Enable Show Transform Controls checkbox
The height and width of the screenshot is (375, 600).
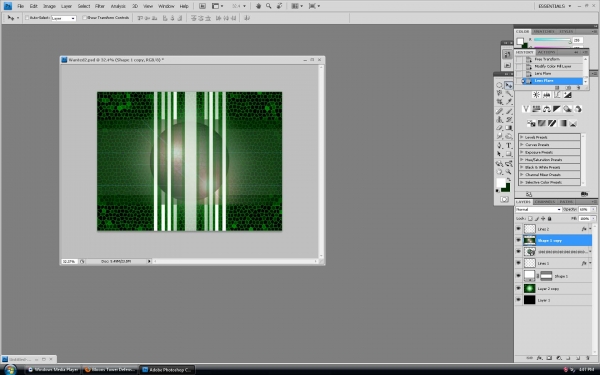tap(84, 18)
